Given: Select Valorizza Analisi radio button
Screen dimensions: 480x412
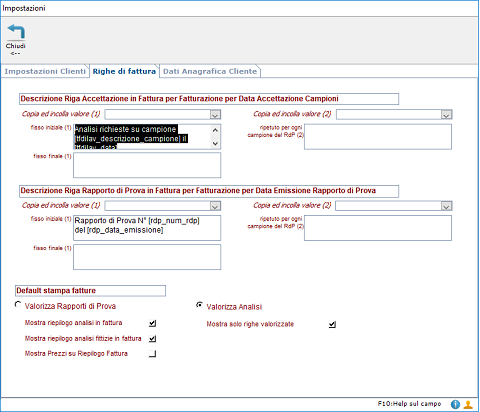Looking at the screenshot, I should 199,305.
